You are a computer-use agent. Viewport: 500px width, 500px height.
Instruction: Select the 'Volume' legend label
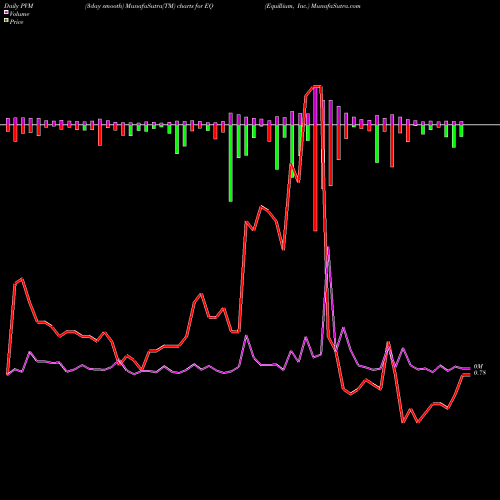(x=19, y=14)
